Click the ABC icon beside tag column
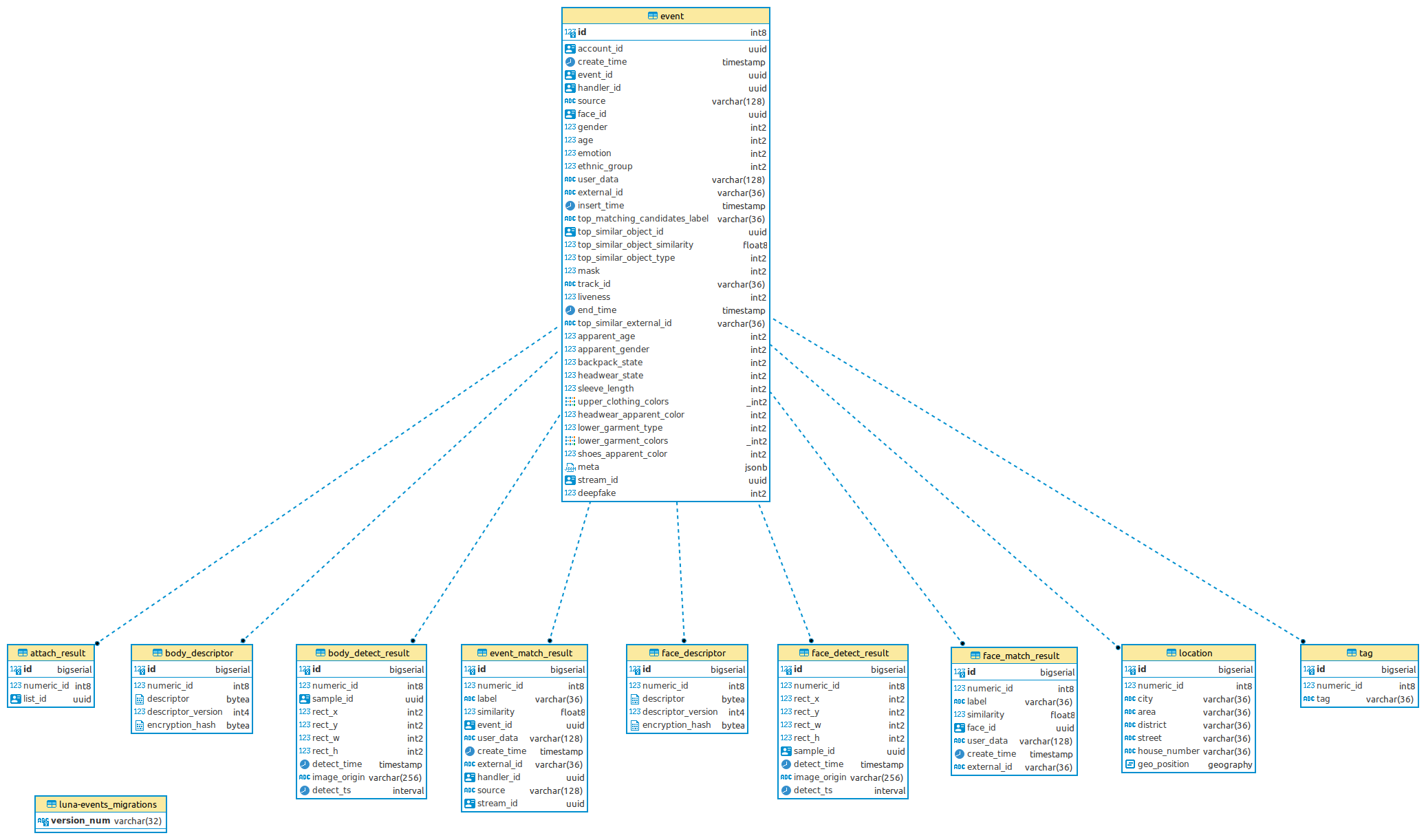The width and height of the screenshot is (1426, 840). click(x=1309, y=699)
